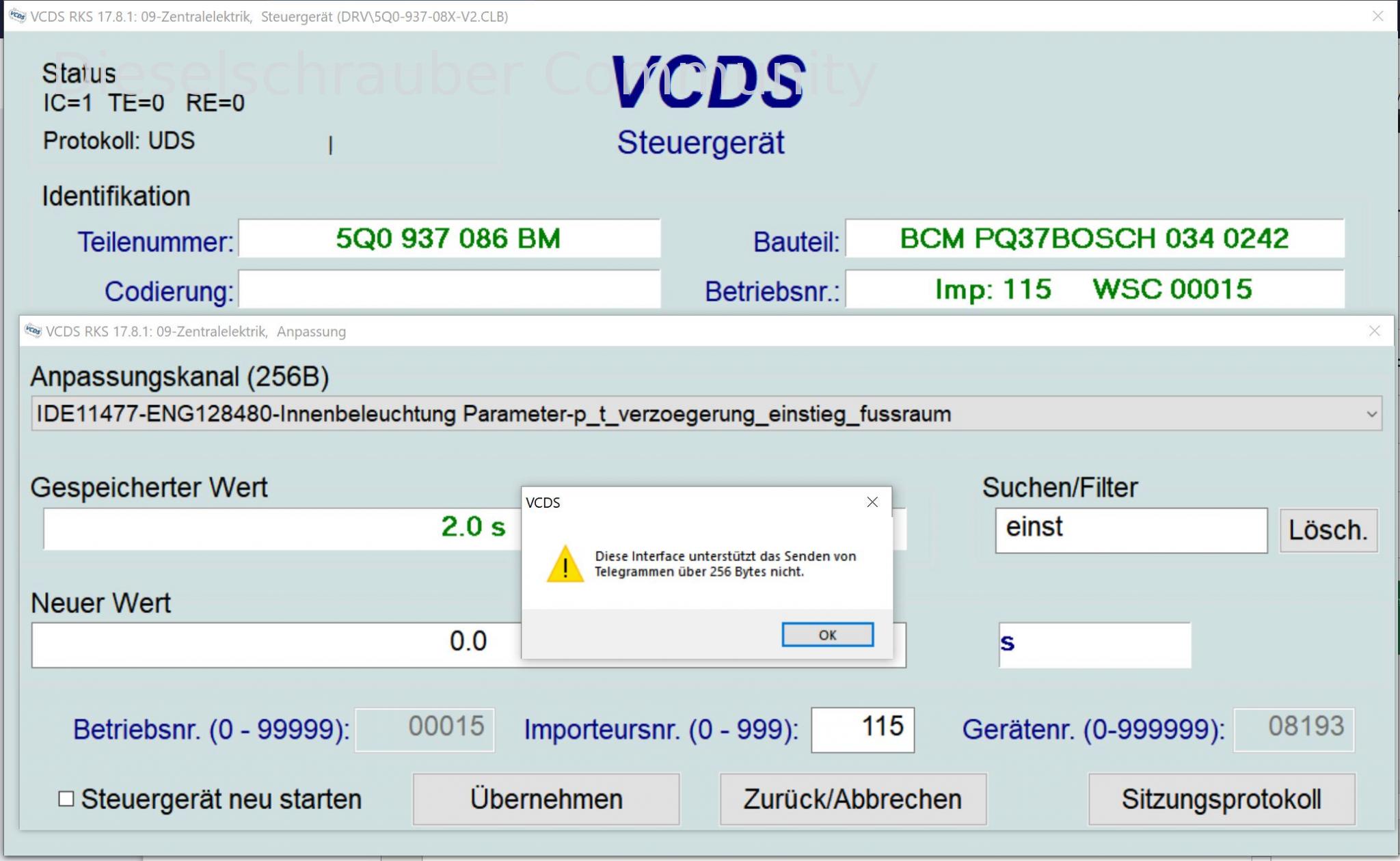Click the Betriebsnr. field showing 00015

pos(425,730)
